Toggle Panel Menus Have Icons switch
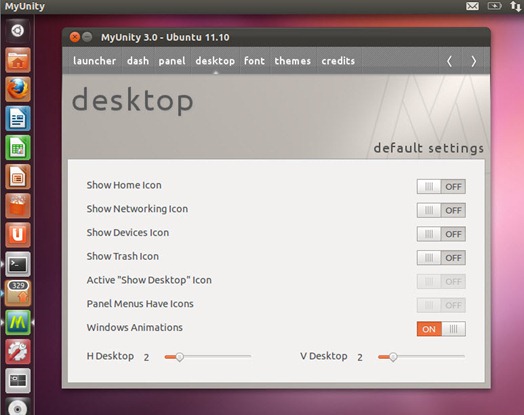The image size is (524, 415). 441,305
